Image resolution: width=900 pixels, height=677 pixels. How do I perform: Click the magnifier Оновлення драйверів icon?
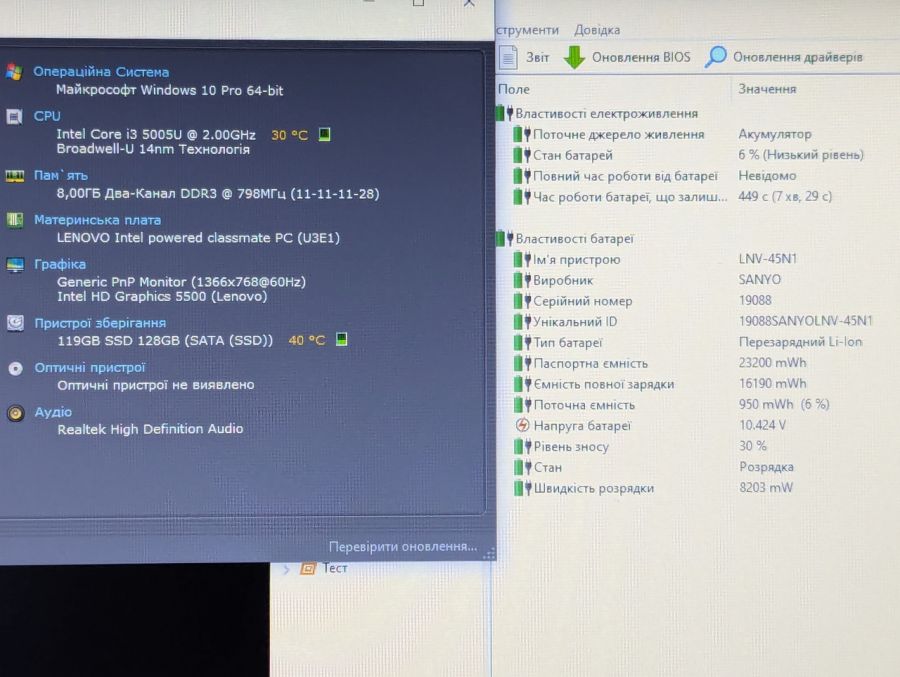pyautogui.click(x=715, y=56)
